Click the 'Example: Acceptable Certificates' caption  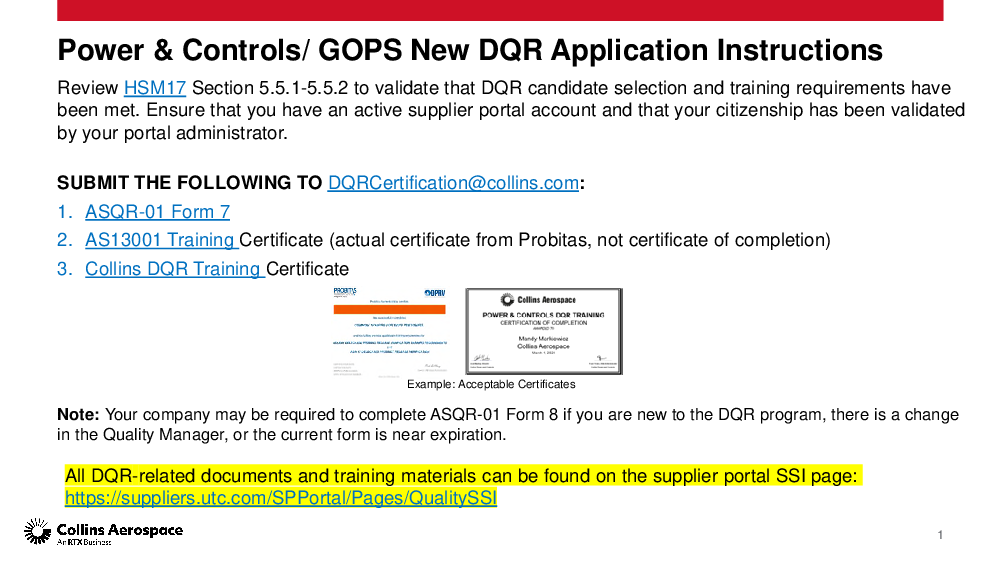(x=491, y=384)
